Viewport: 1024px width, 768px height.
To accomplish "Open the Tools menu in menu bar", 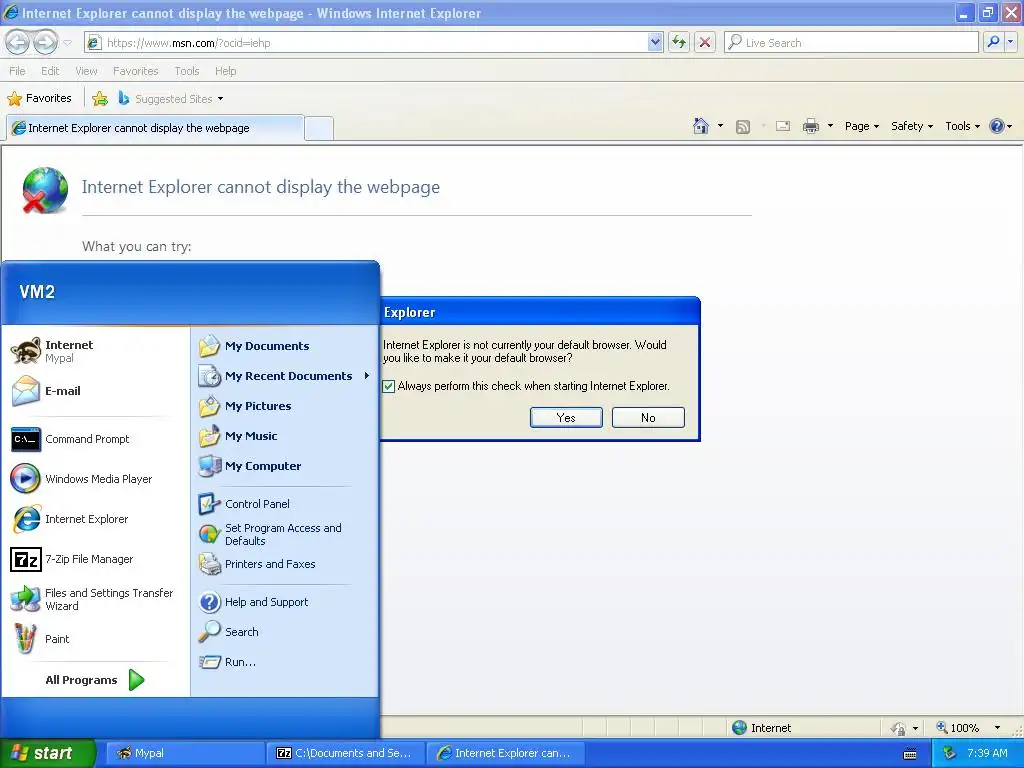I will 187,71.
